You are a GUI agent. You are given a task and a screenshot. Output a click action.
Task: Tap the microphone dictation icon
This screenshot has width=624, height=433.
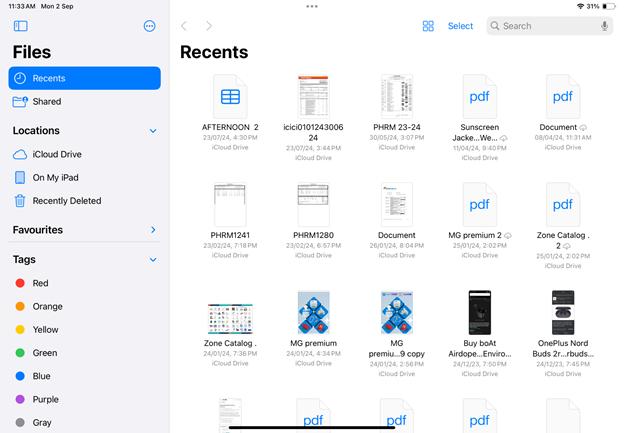(604, 26)
